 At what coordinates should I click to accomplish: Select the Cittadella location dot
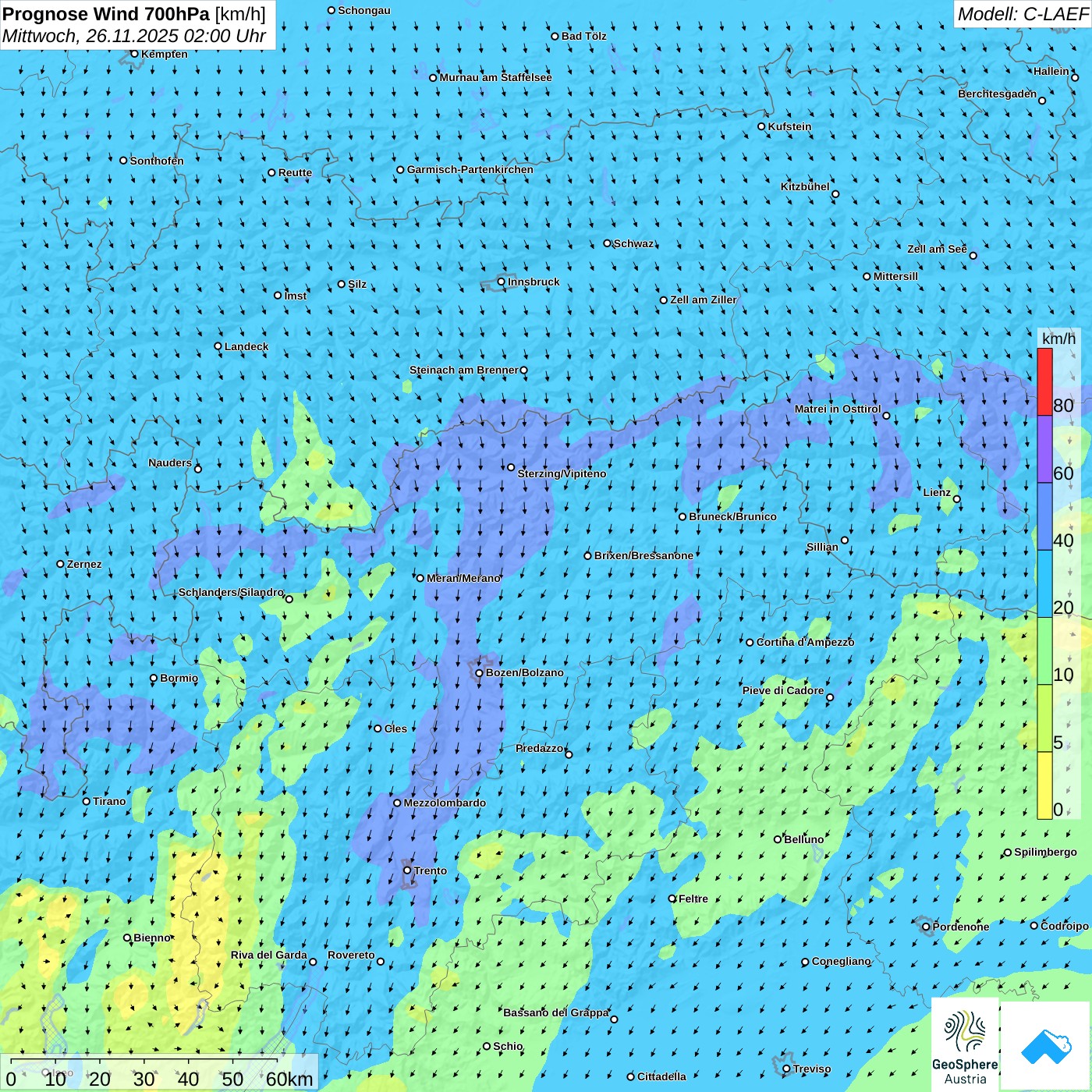point(631,1076)
